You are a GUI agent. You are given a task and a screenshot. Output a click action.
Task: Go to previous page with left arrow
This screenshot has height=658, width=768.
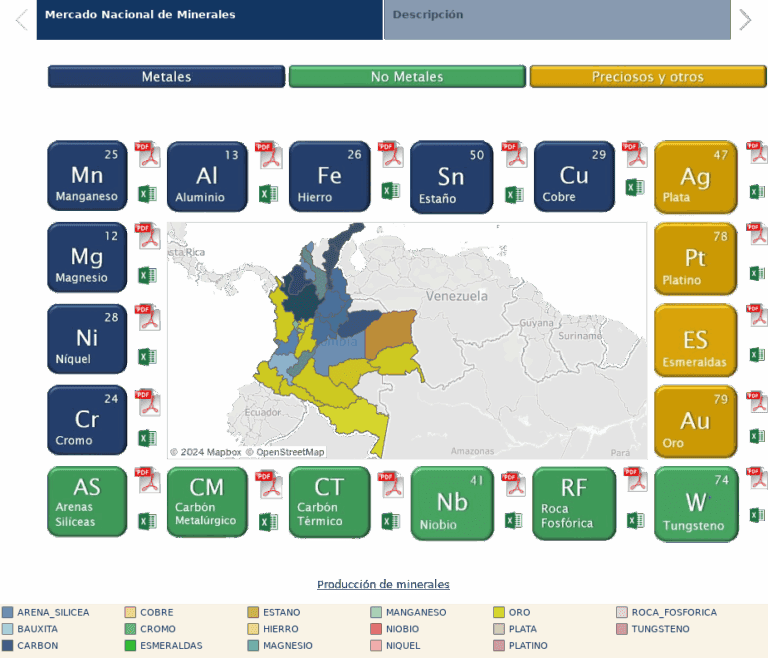(21, 19)
